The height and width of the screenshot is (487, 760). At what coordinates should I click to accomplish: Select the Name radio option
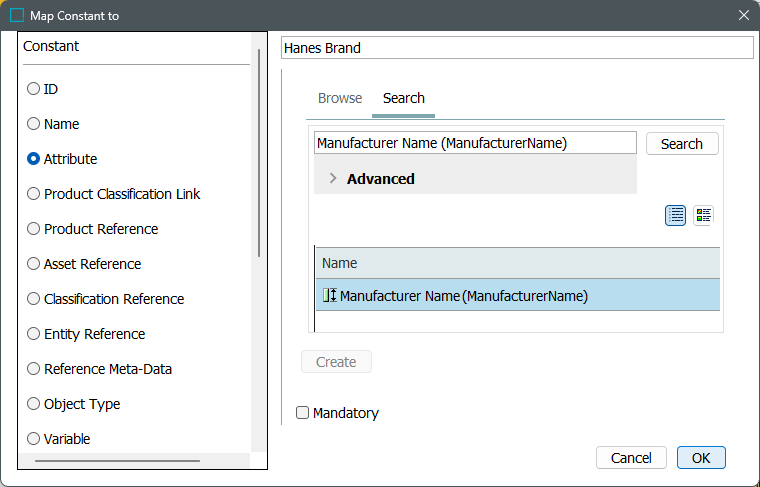pos(33,124)
